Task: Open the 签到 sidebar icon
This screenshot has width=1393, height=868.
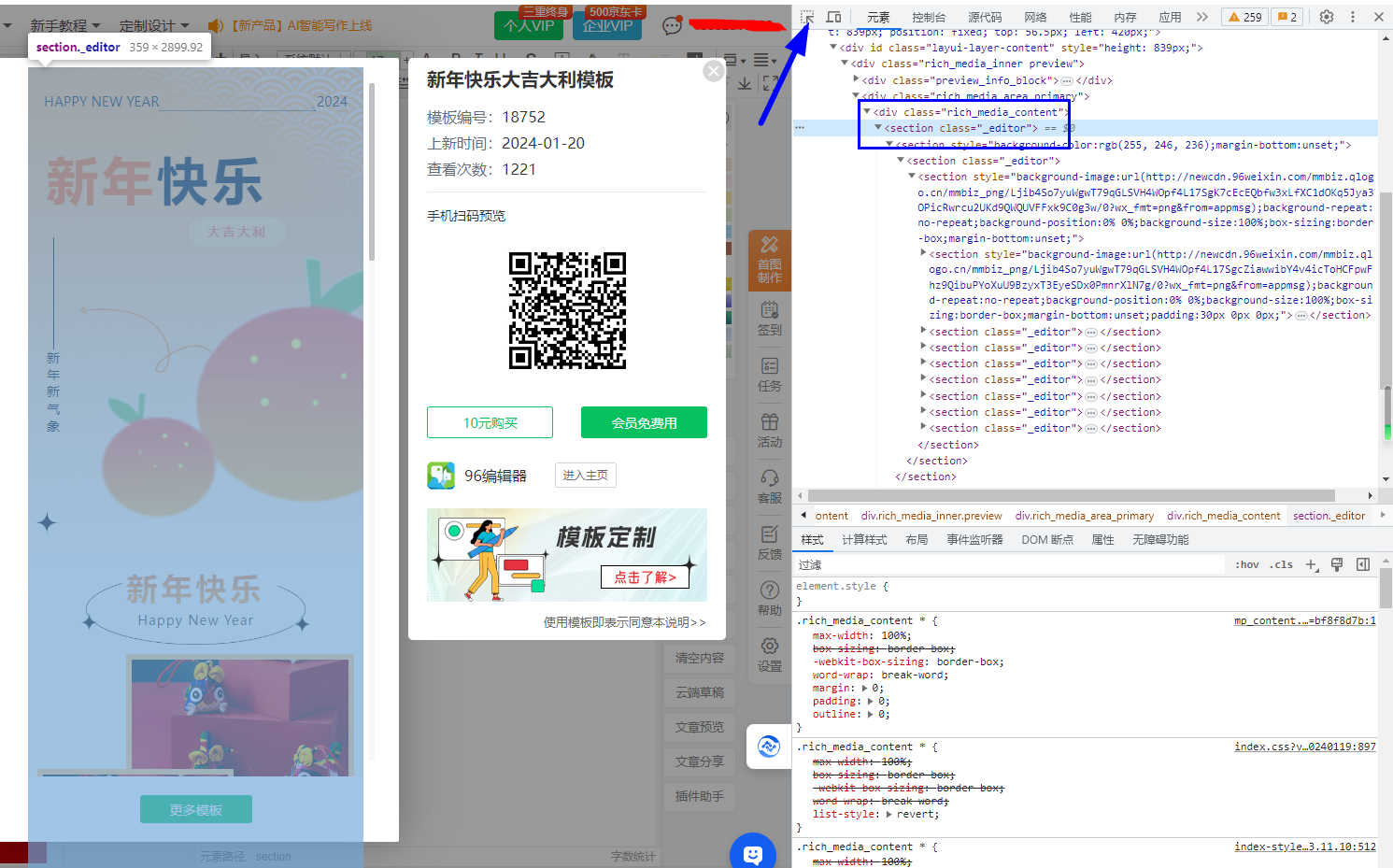Action: tap(770, 319)
